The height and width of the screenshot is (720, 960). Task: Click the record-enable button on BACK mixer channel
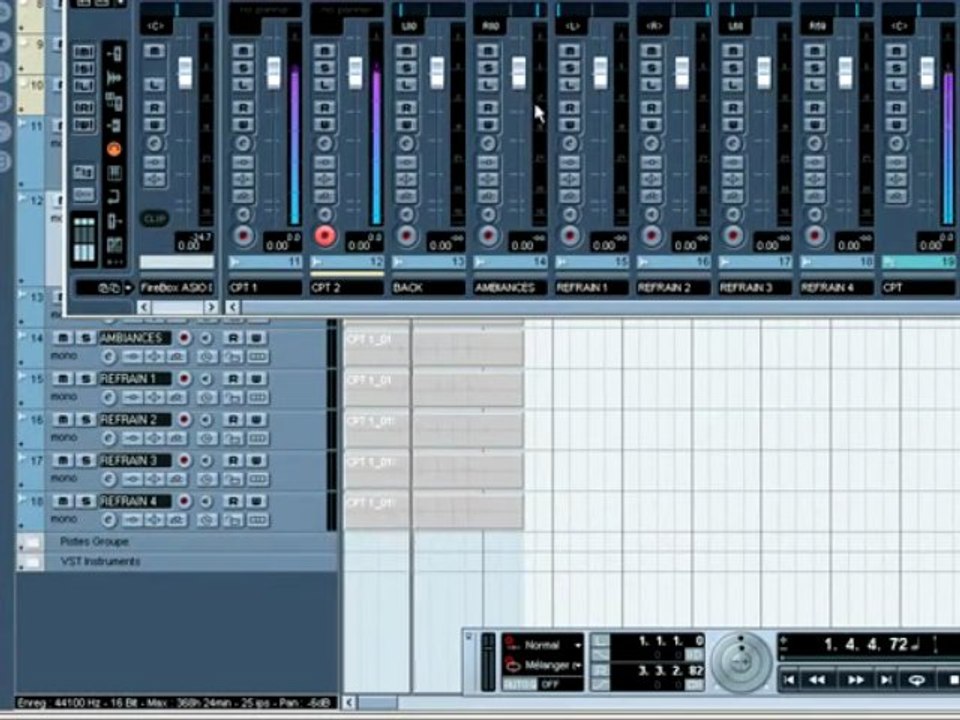[x=406, y=236]
